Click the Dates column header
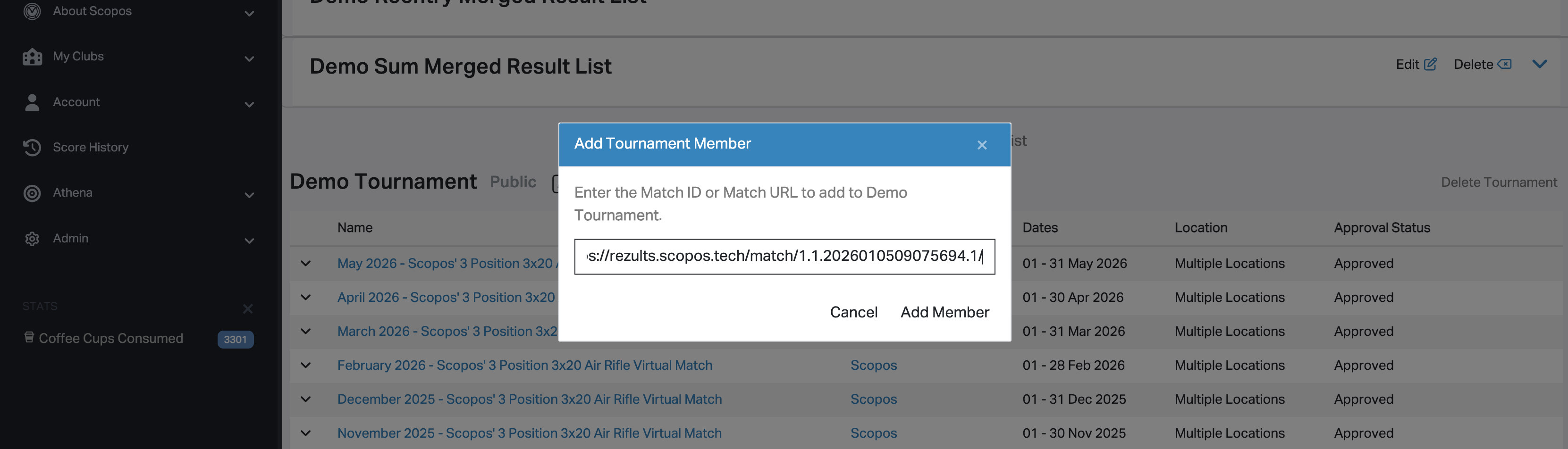The height and width of the screenshot is (449, 1568). pos(1040,227)
